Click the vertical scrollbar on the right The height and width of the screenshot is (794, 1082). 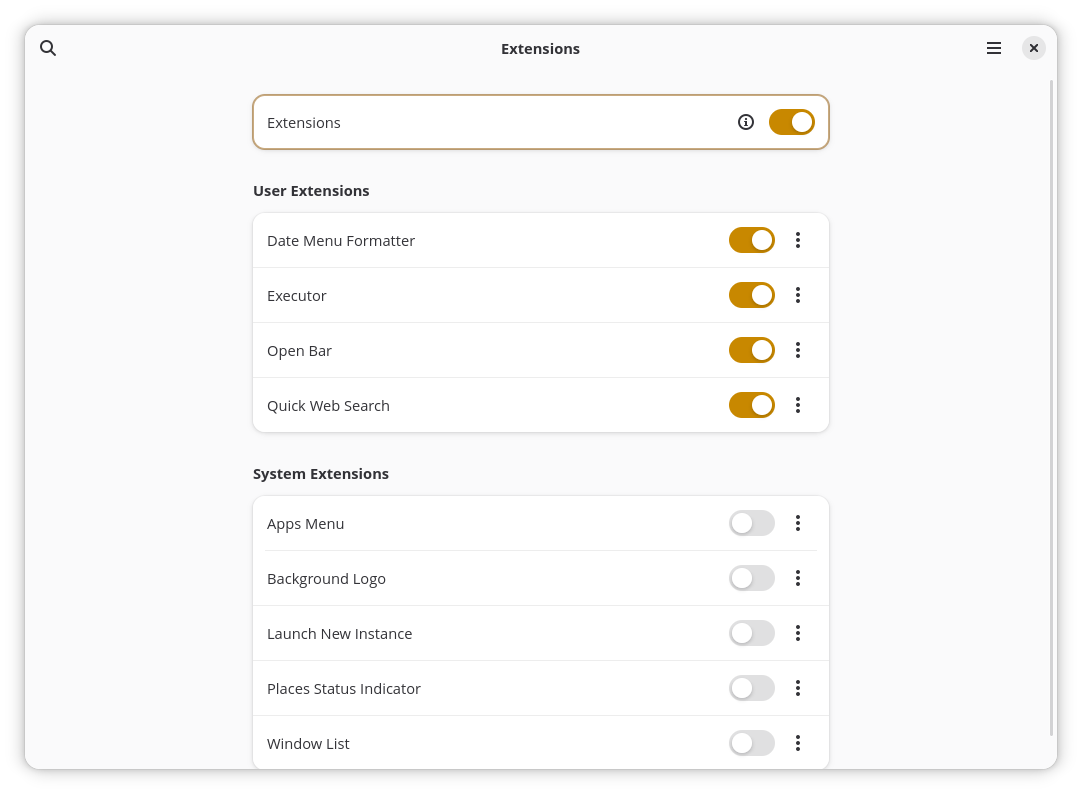pyautogui.click(x=1051, y=400)
